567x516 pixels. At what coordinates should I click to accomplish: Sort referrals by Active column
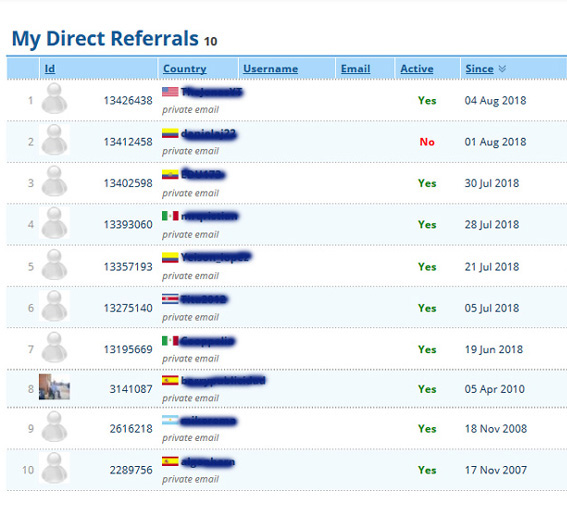417,69
